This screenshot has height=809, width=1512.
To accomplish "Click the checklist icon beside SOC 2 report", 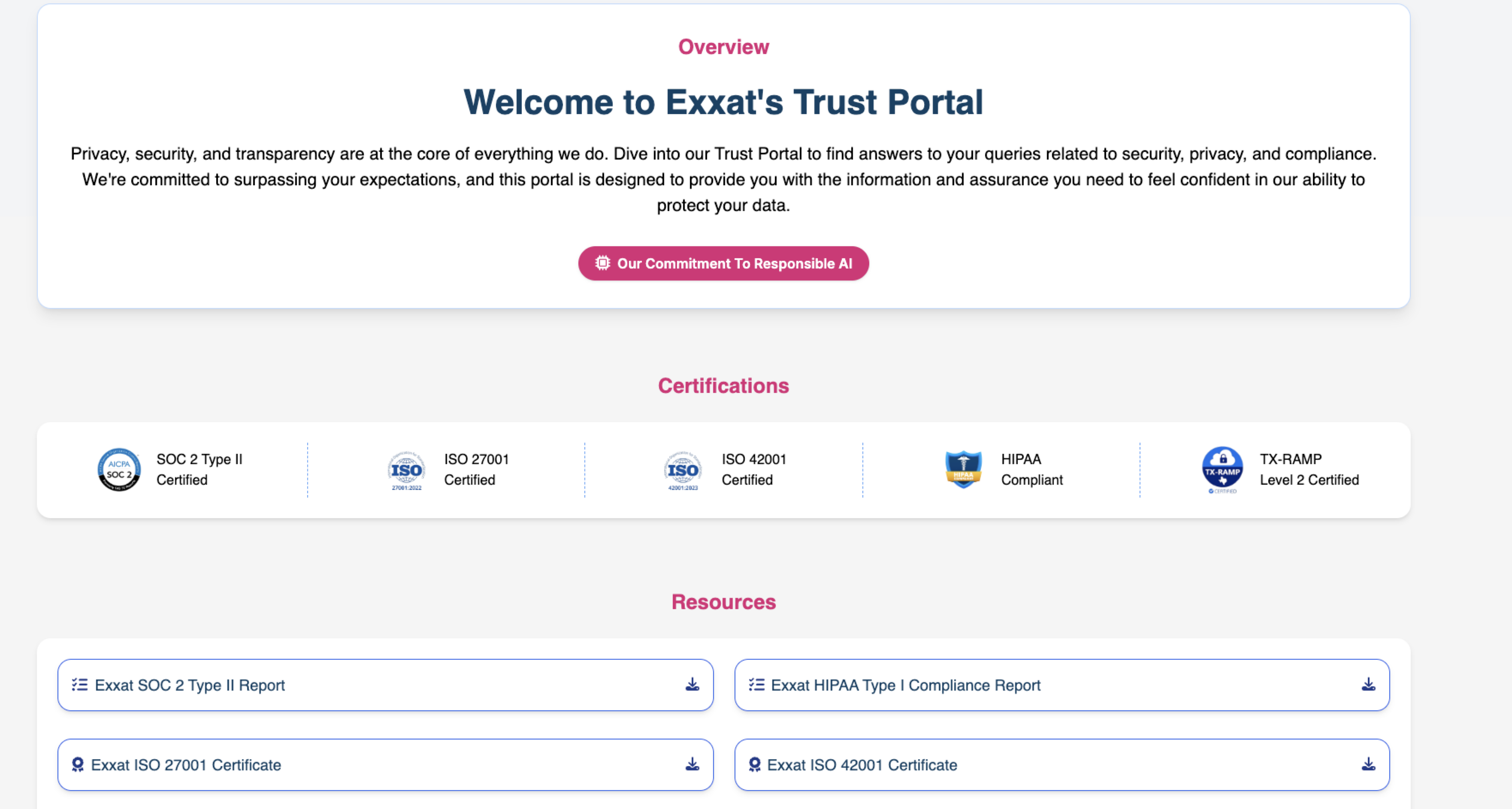I will coord(79,685).
